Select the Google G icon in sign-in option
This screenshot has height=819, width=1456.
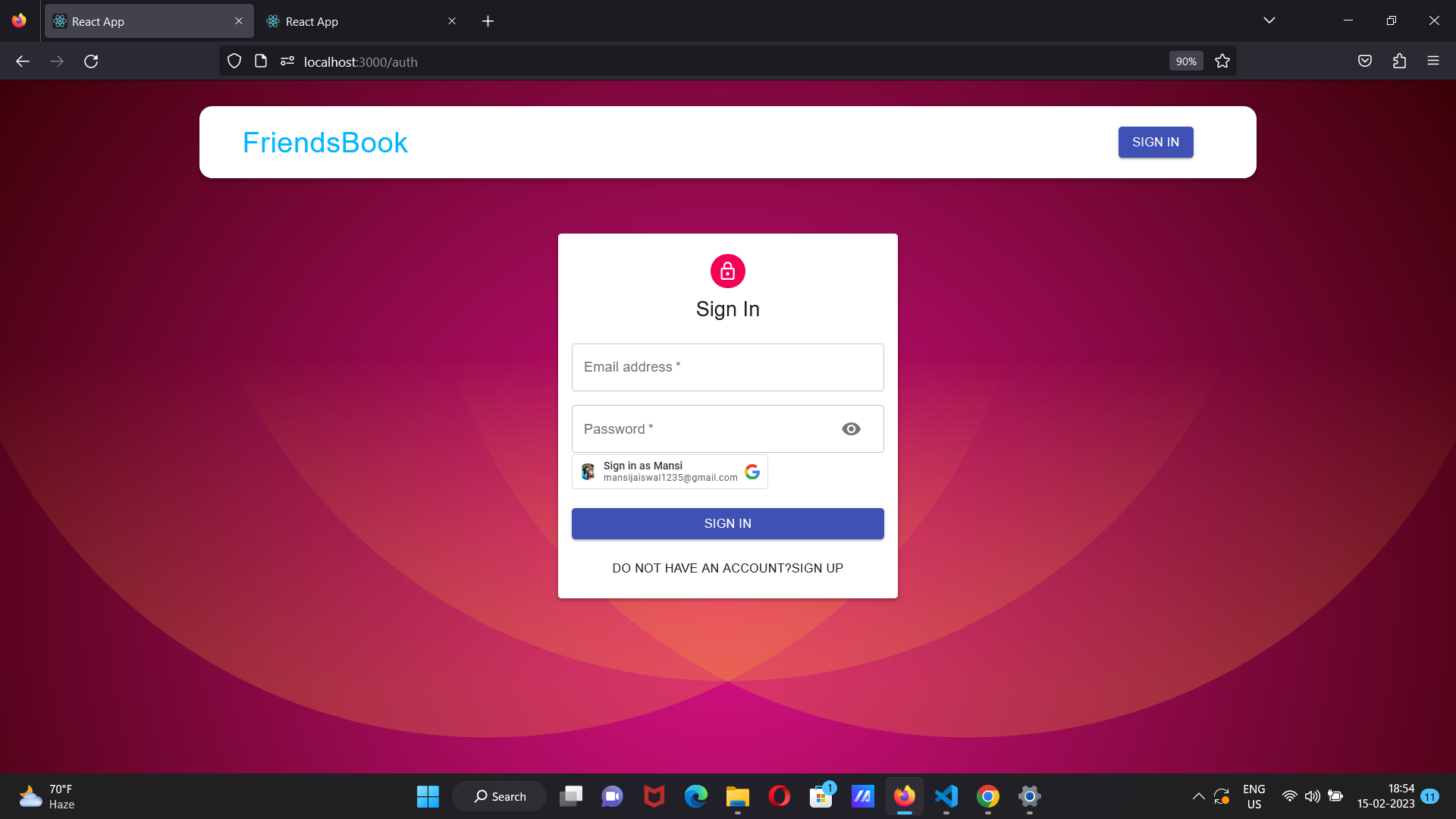click(x=752, y=471)
